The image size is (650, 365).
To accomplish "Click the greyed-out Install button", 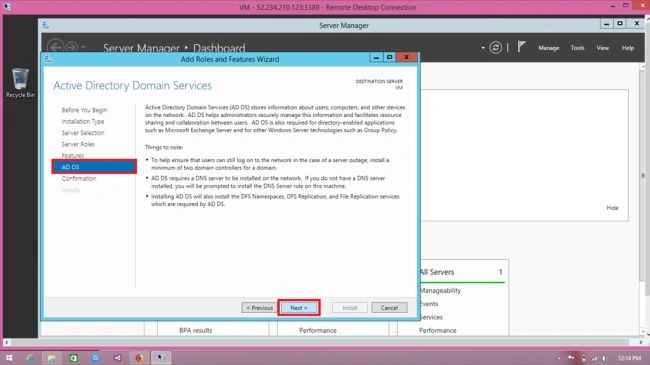I will (x=349, y=308).
